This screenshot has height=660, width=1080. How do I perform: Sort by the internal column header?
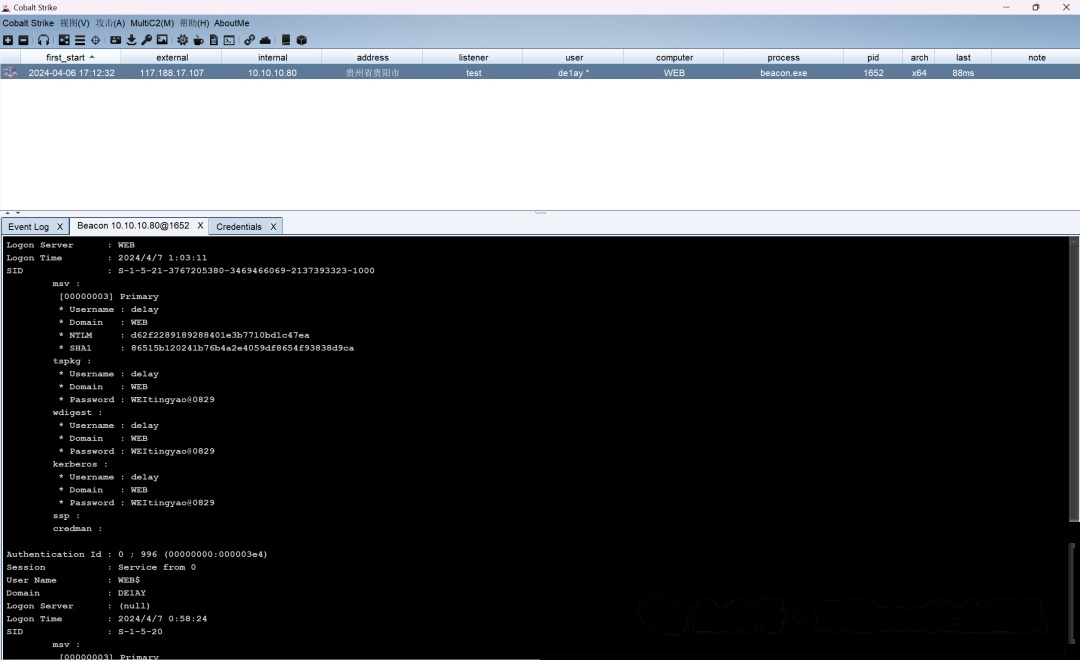click(273, 57)
